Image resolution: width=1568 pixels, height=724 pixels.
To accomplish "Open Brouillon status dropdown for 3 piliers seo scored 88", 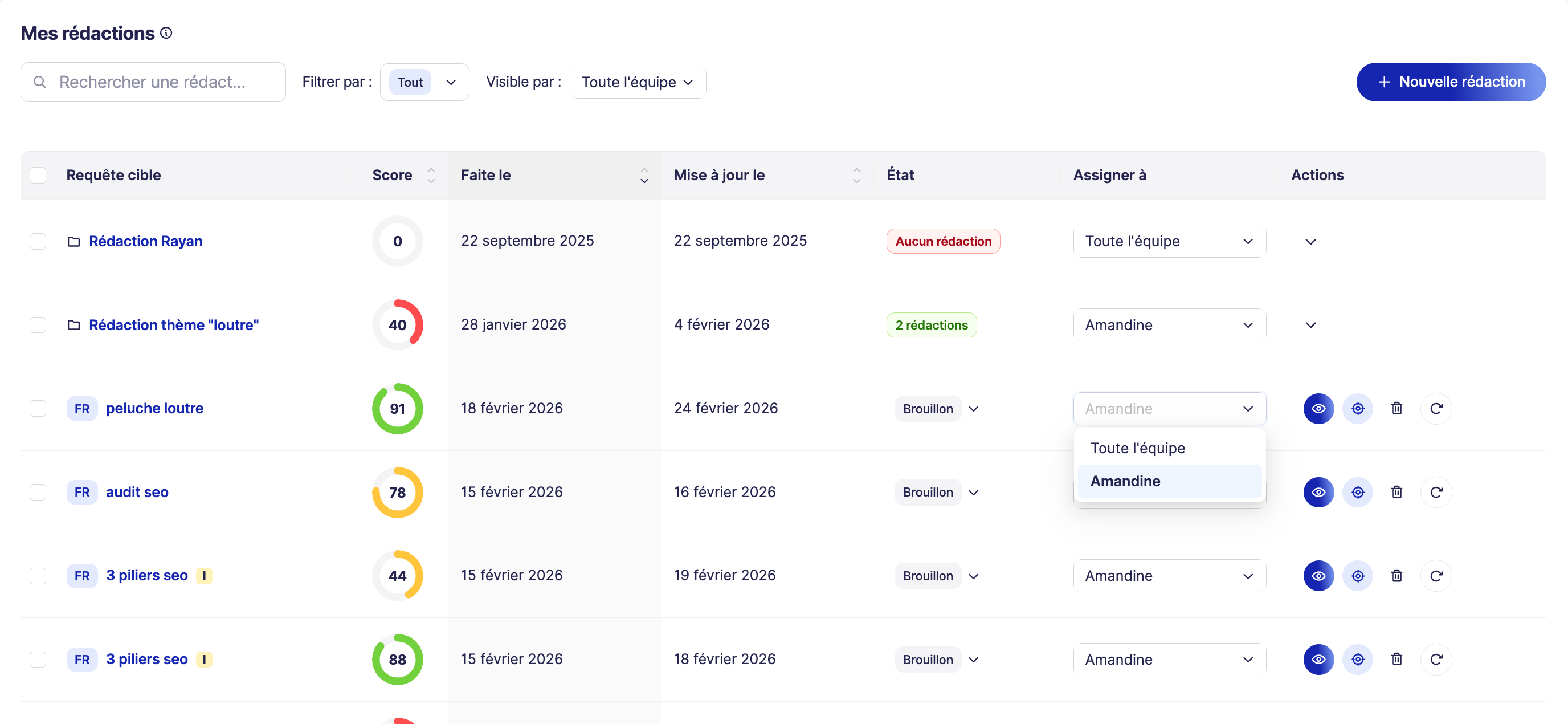I will pos(937,660).
